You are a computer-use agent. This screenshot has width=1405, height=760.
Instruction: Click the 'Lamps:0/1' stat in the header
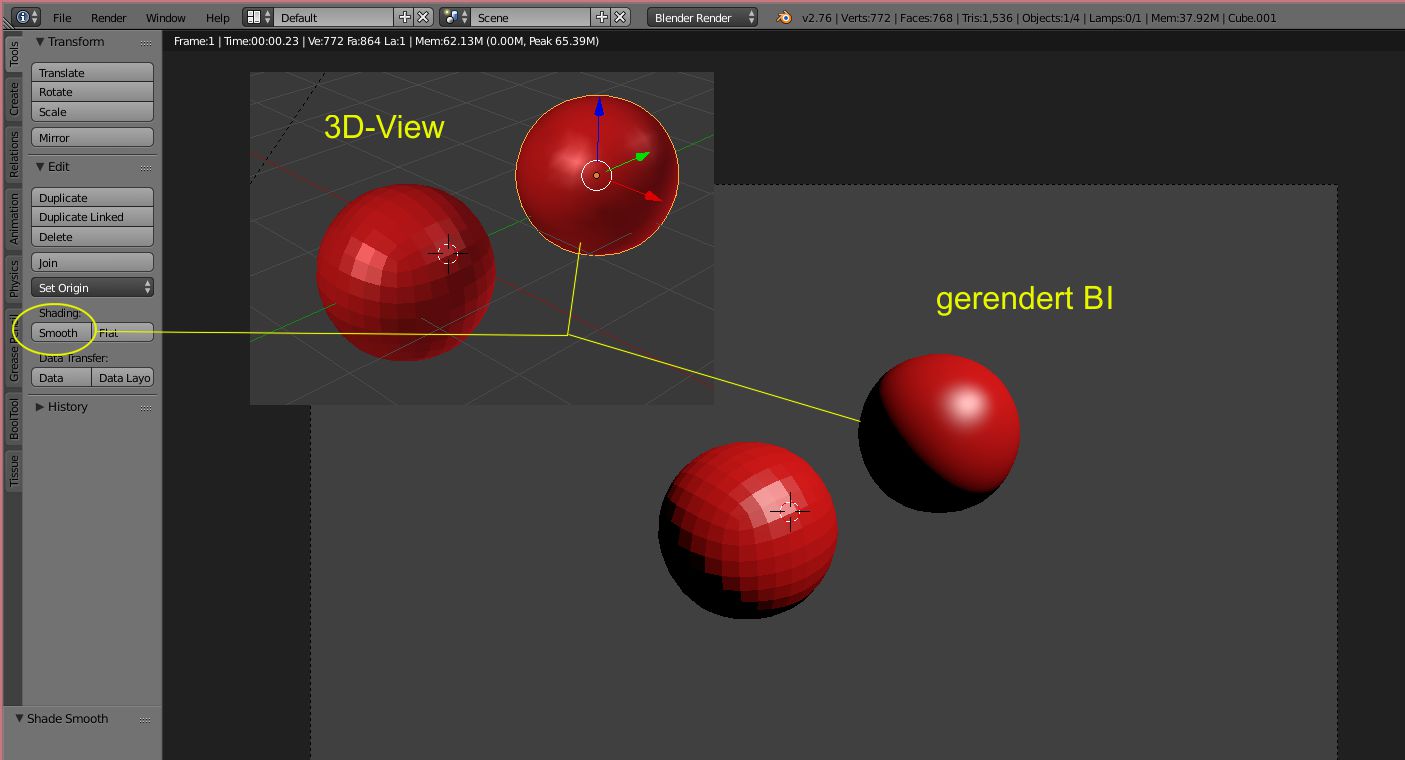coord(1116,17)
